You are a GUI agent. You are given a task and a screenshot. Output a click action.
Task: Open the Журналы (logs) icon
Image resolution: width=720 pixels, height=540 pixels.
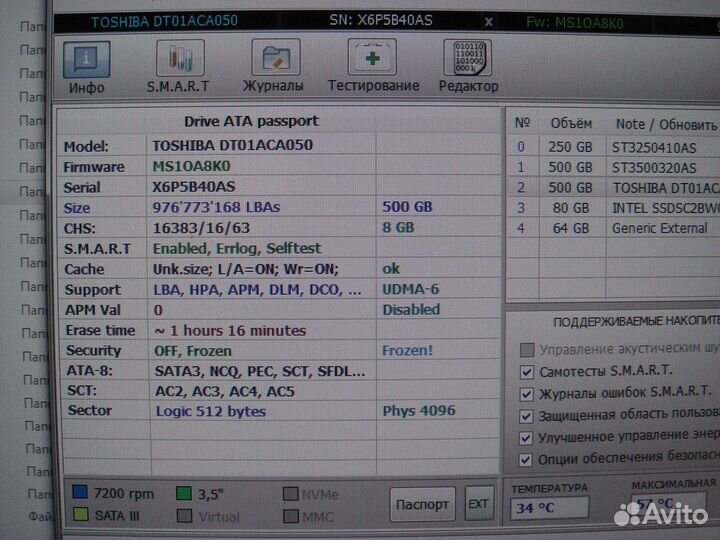pos(276,57)
